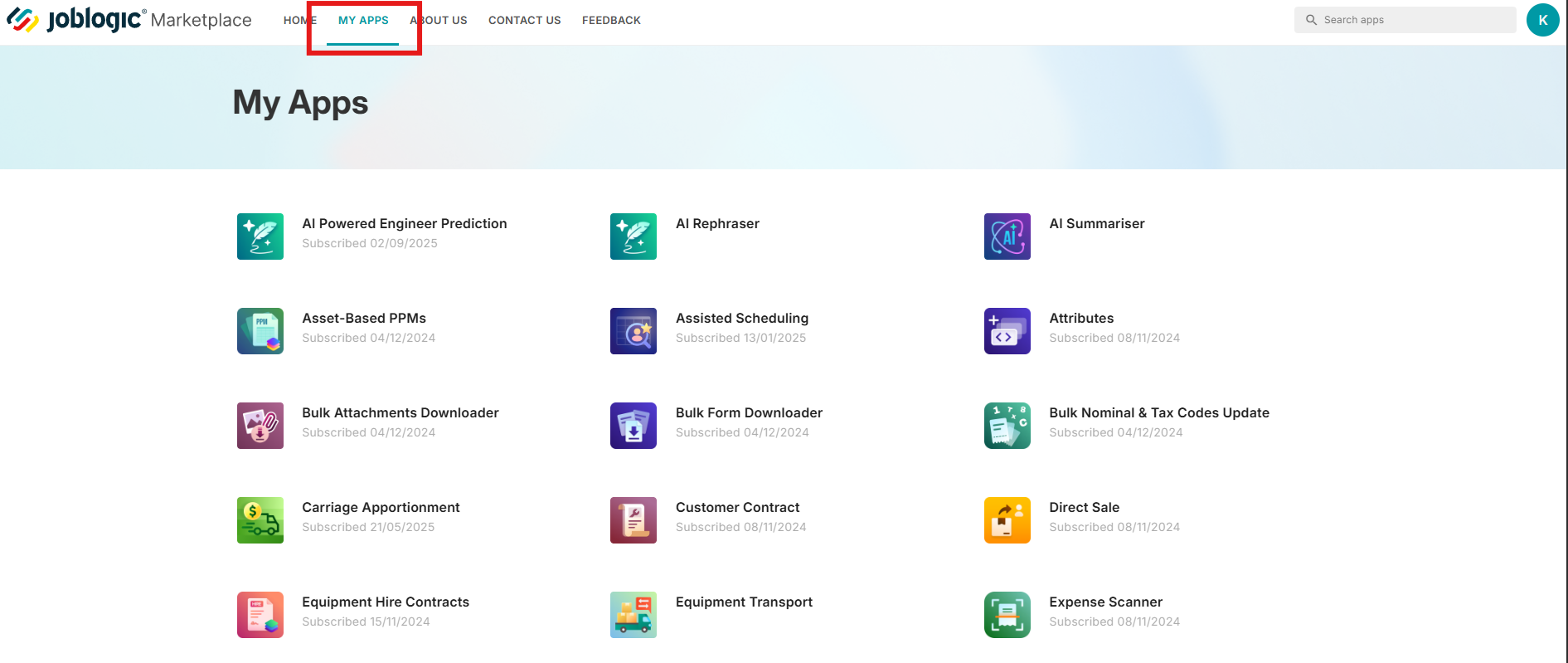Open the Equipment Hire Contracts icon
Screen dimensions: 1568x663
click(x=260, y=615)
